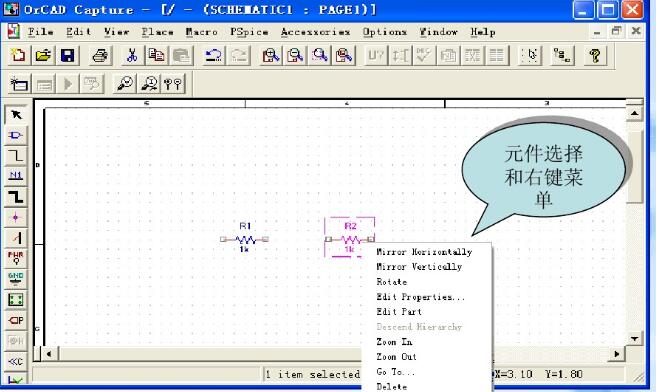Cut selection with the scissors icon
The height and width of the screenshot is (392, 656).
(132, 55)
